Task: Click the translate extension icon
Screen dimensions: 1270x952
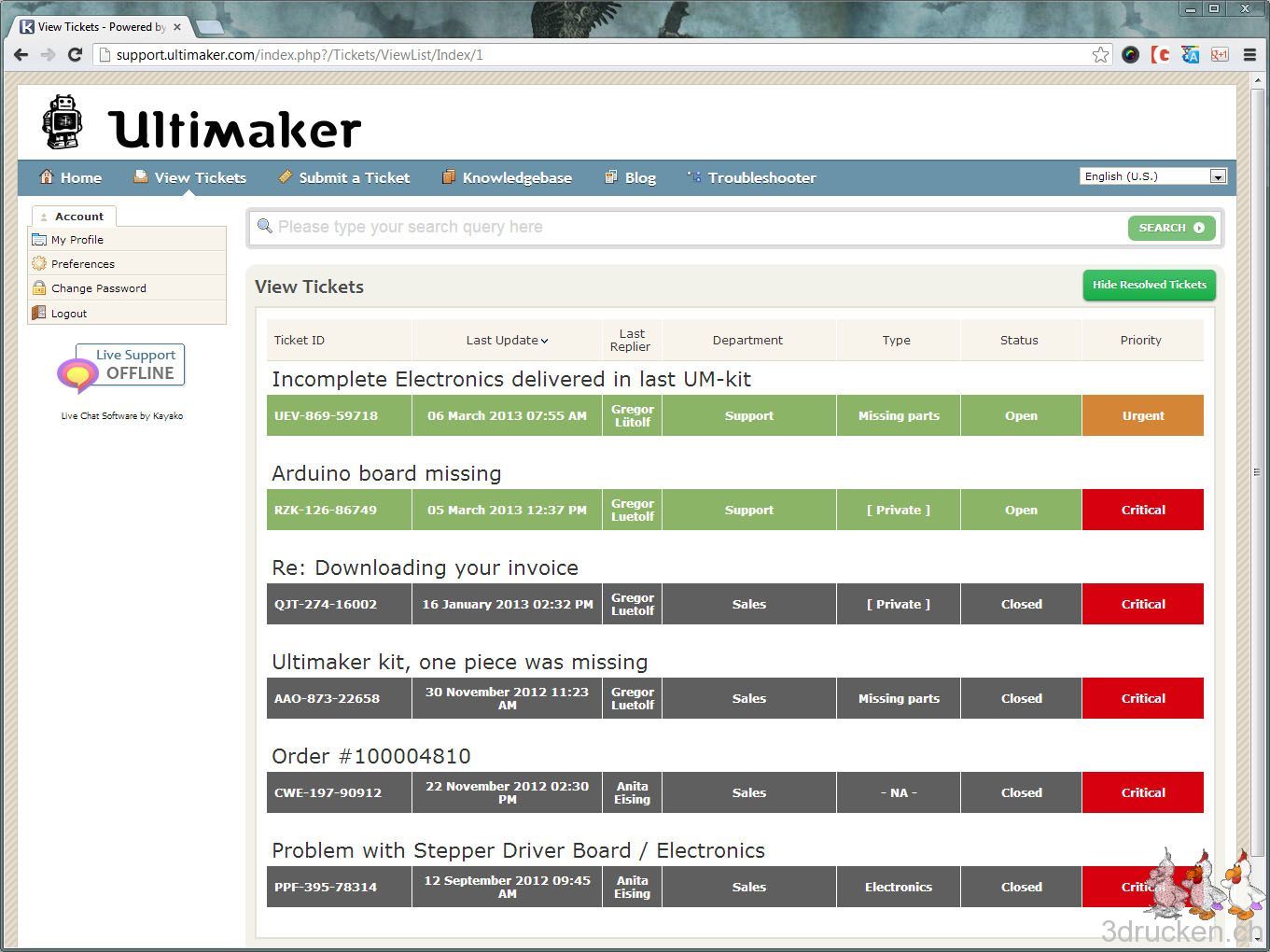Action: [x=1190, y=54]
